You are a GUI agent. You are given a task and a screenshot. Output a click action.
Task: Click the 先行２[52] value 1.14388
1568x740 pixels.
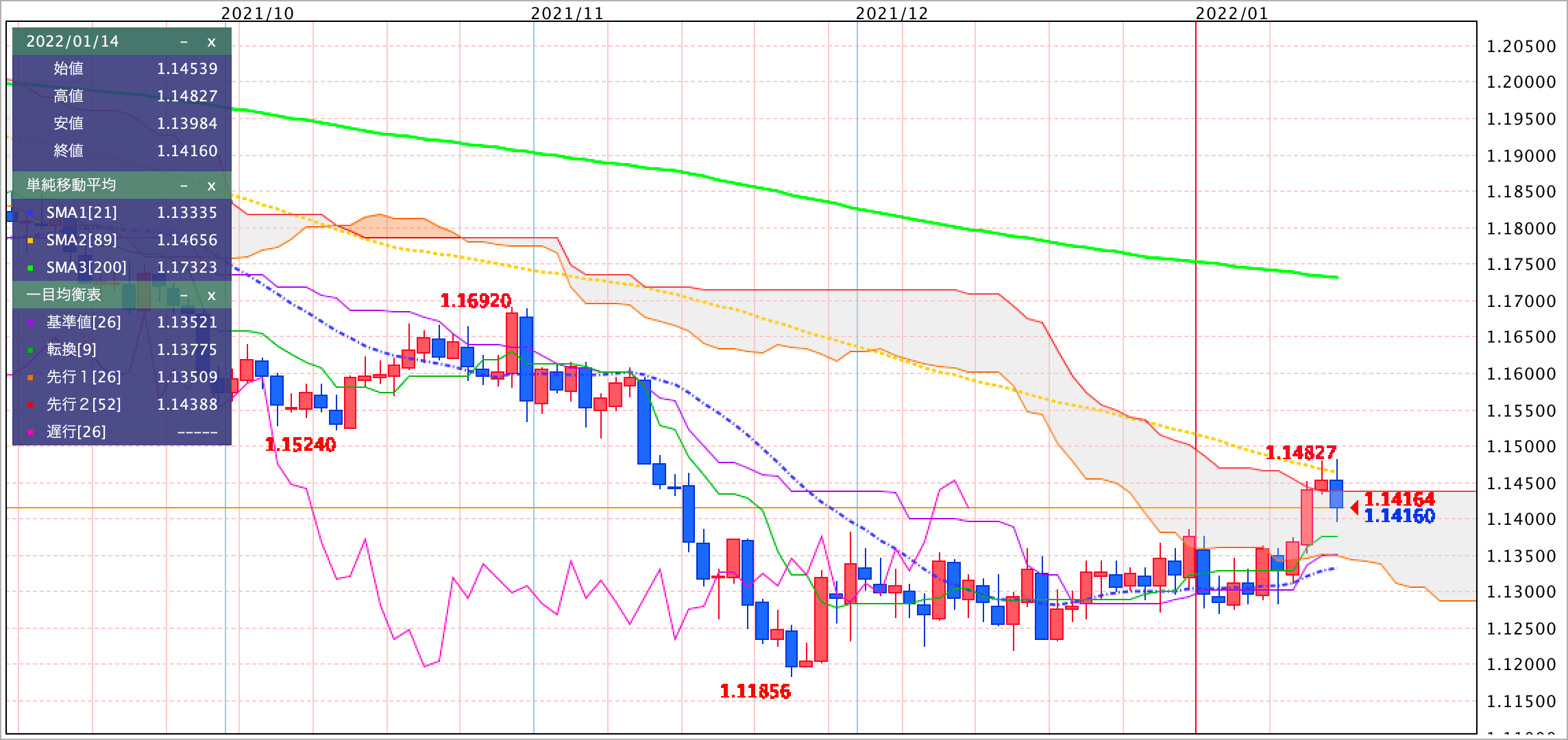187,404
